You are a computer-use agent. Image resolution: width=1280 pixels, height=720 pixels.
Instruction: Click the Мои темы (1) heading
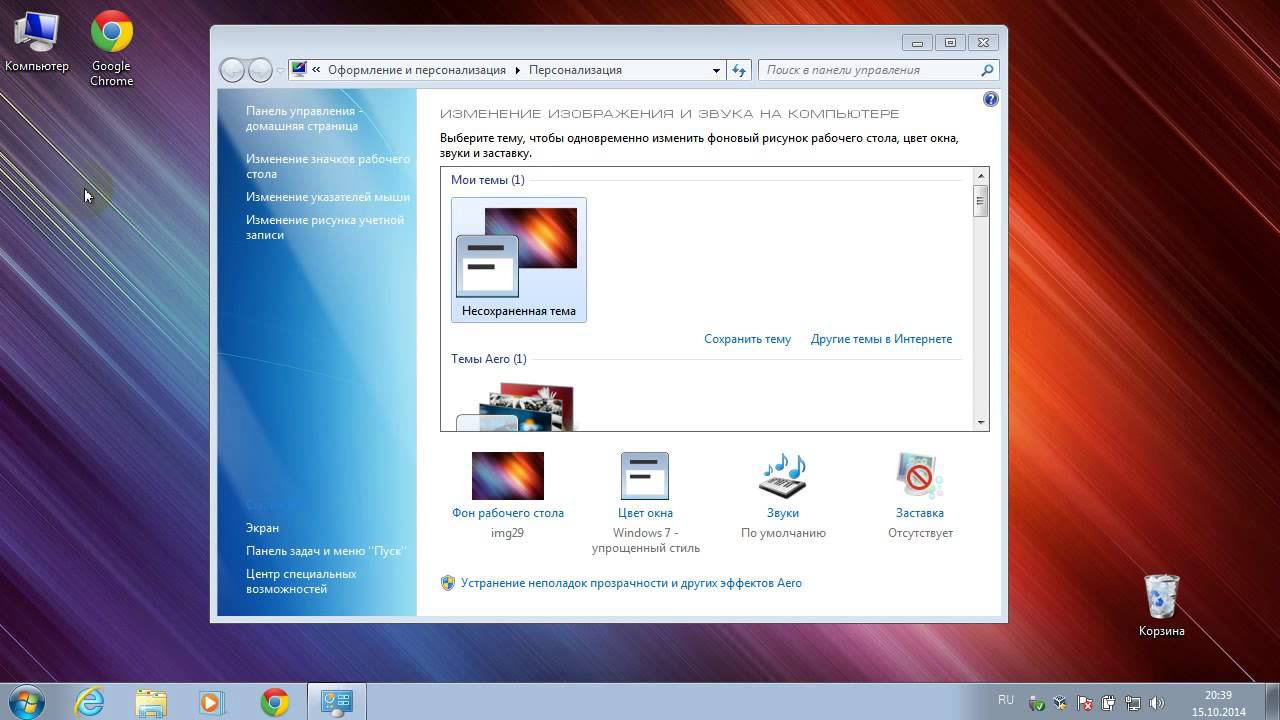coord(487,180)
